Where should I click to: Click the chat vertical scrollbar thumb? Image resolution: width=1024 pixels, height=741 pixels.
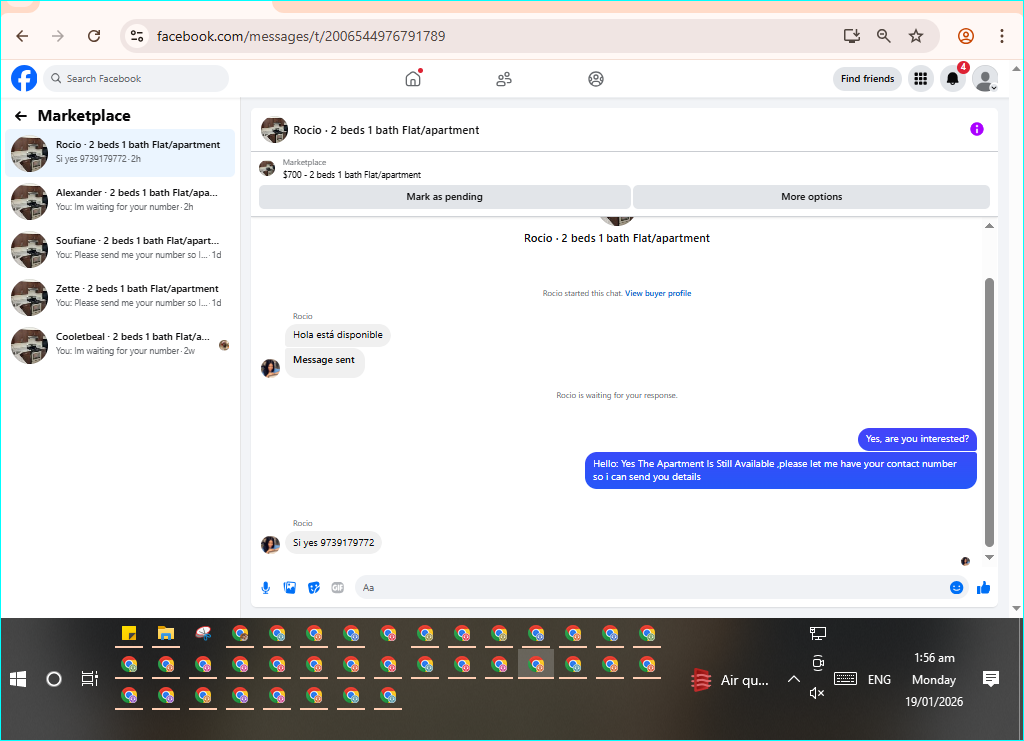tap(989, 412)
